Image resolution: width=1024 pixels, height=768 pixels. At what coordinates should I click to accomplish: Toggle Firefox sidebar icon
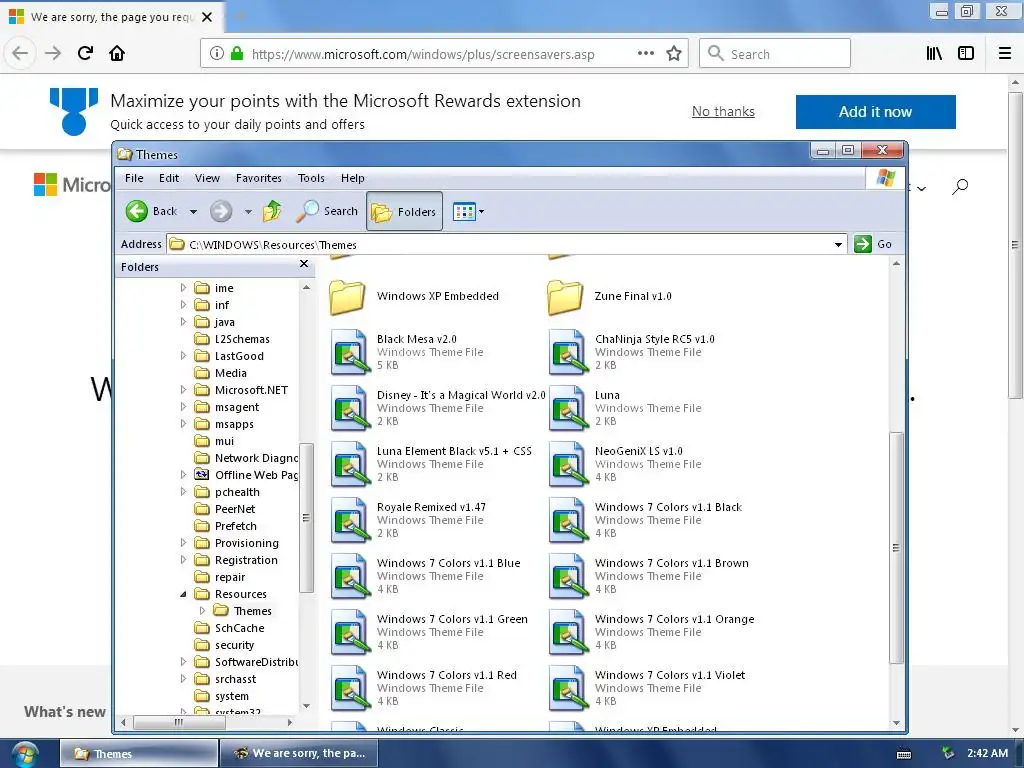coord(966,54)
